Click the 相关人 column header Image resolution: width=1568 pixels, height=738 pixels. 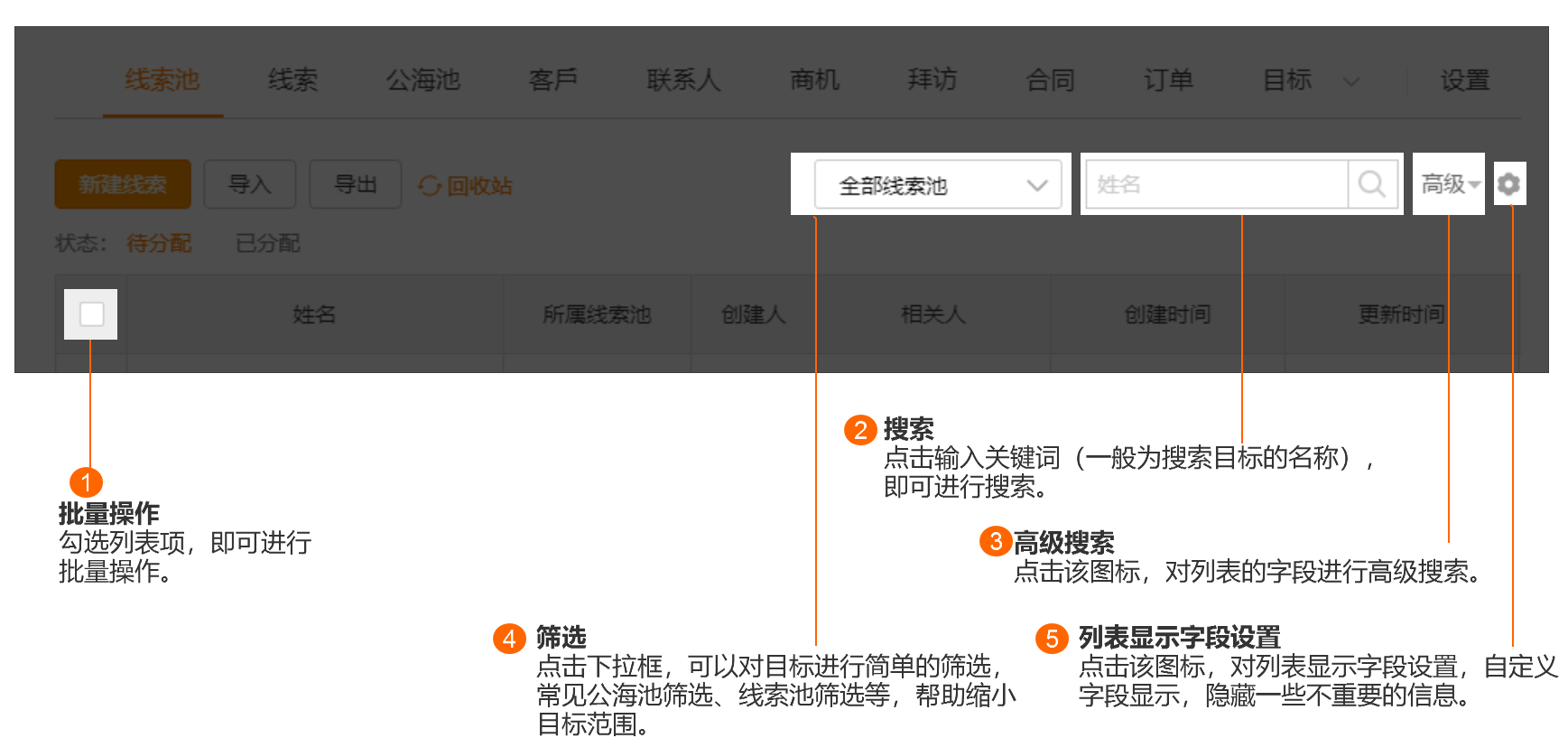point(933,314)
